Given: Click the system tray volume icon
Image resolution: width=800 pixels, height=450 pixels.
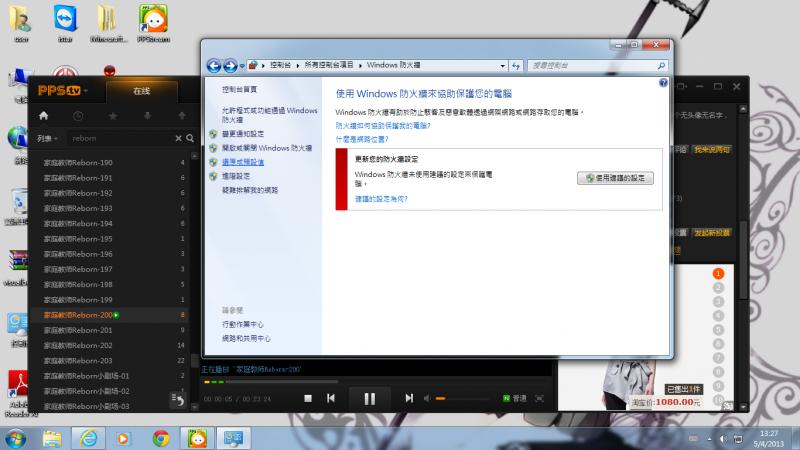Looking at the screenshot, I should tap(723, 438).
